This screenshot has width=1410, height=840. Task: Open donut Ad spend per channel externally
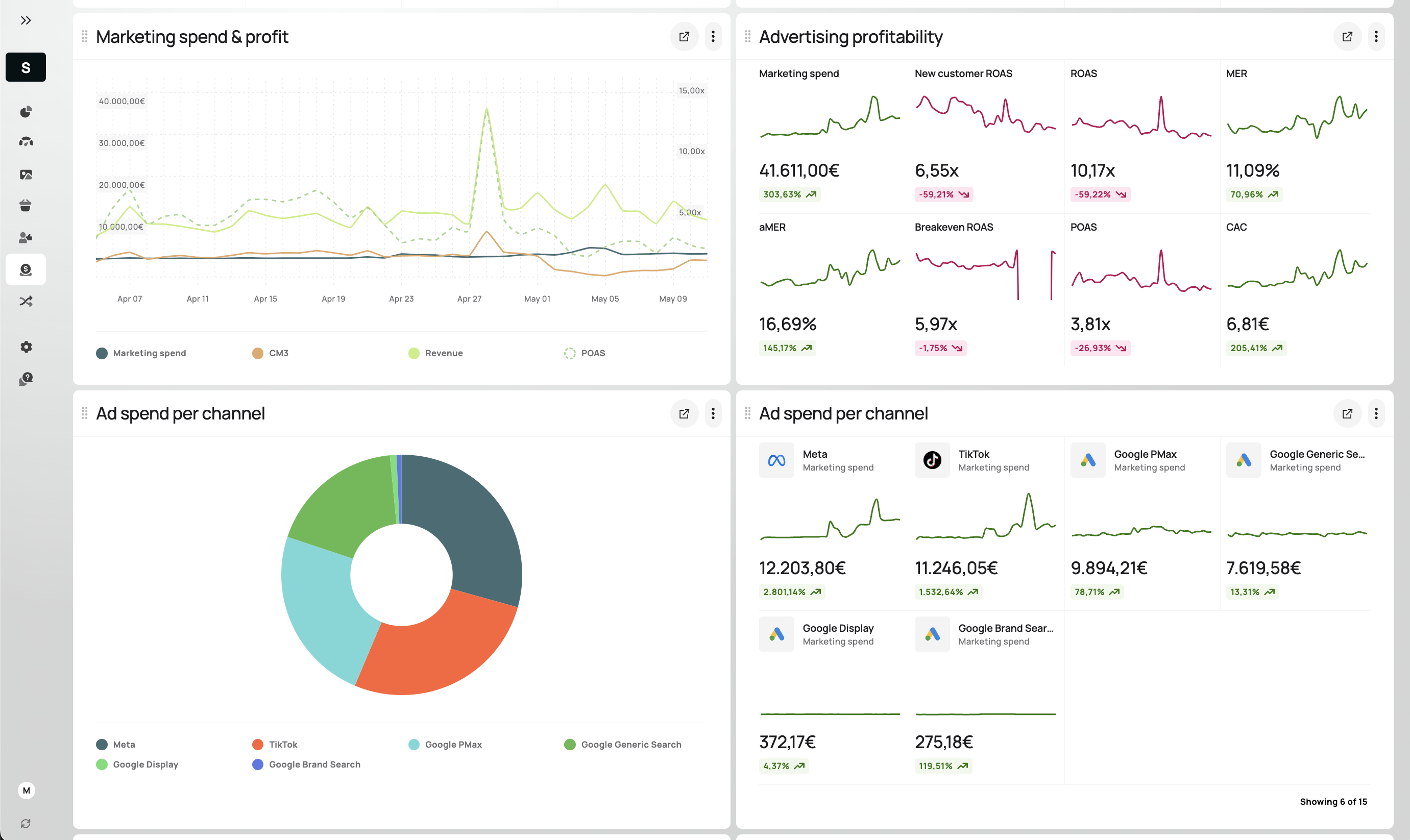(684, 414)
